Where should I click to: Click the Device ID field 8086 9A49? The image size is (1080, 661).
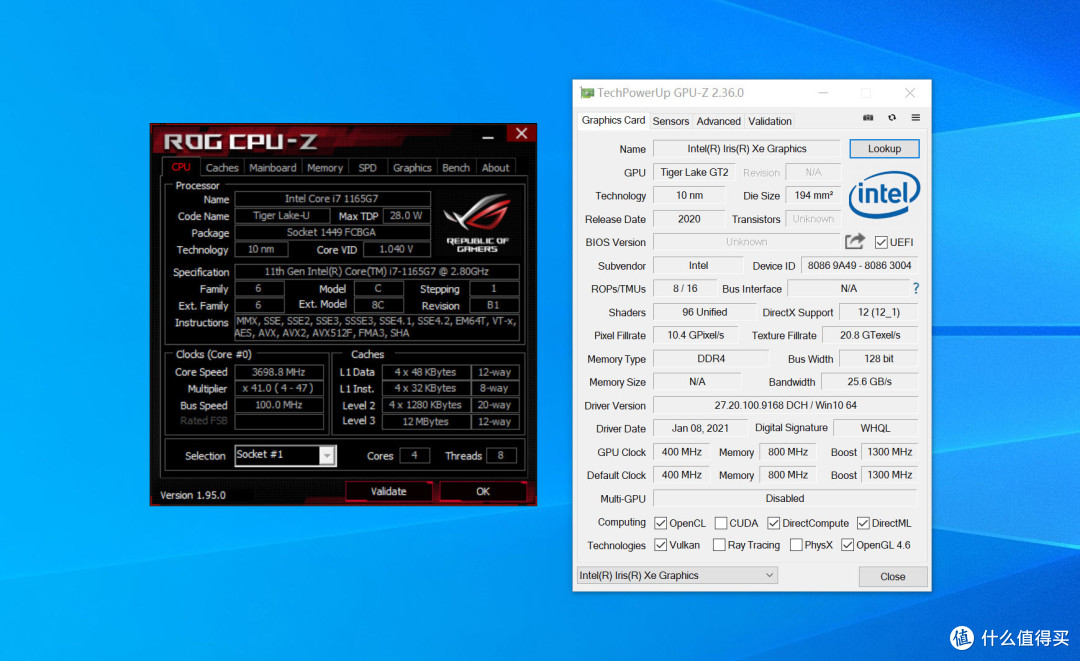coord(859,266)
